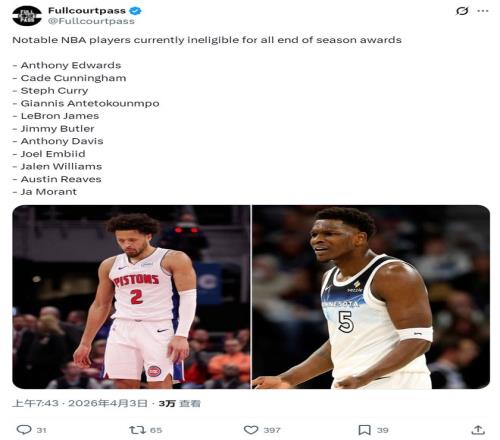Click the blue verified badge

pos(135,11)
